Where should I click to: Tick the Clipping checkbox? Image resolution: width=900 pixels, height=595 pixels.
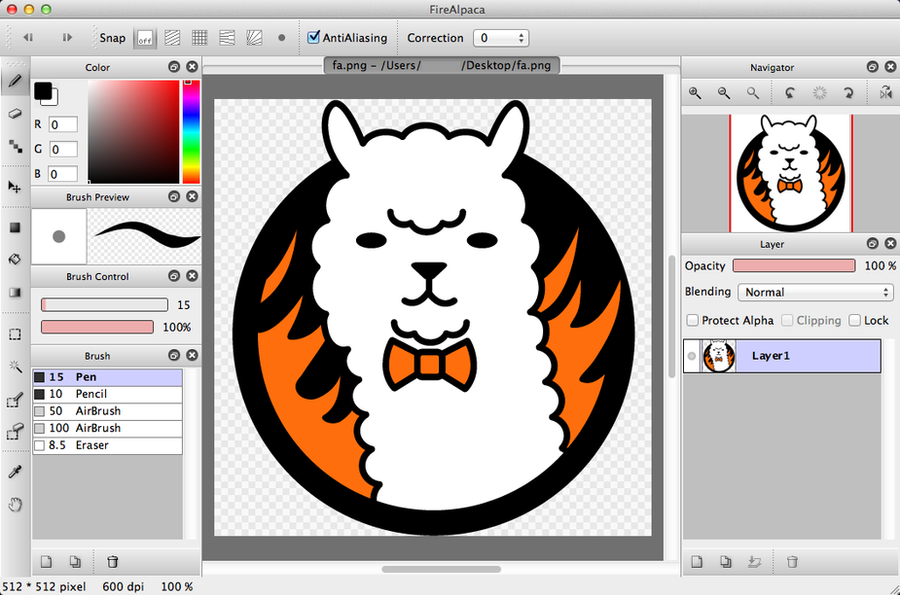(788, 320)
